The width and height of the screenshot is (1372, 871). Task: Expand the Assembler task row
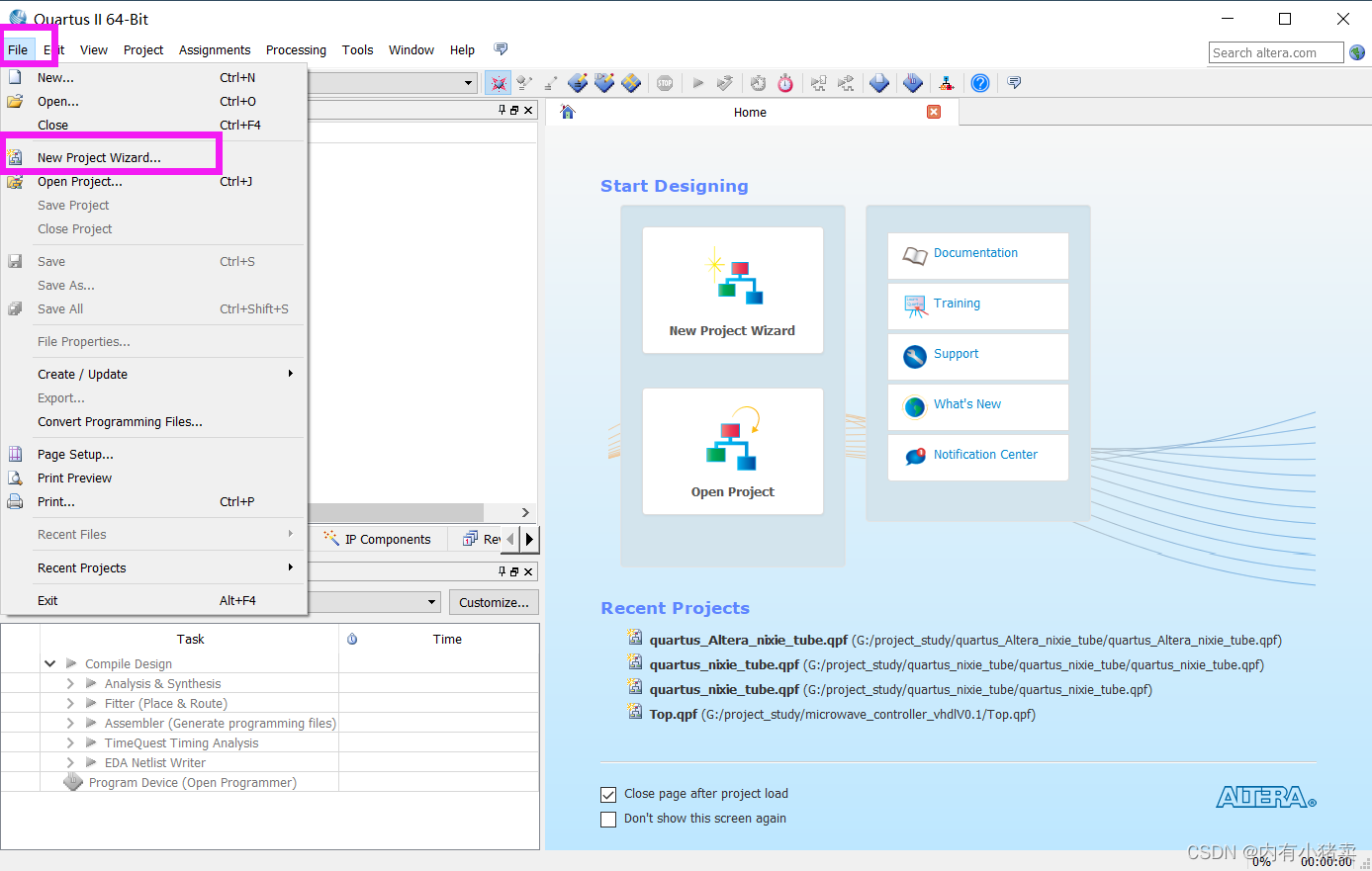point(70,723)
